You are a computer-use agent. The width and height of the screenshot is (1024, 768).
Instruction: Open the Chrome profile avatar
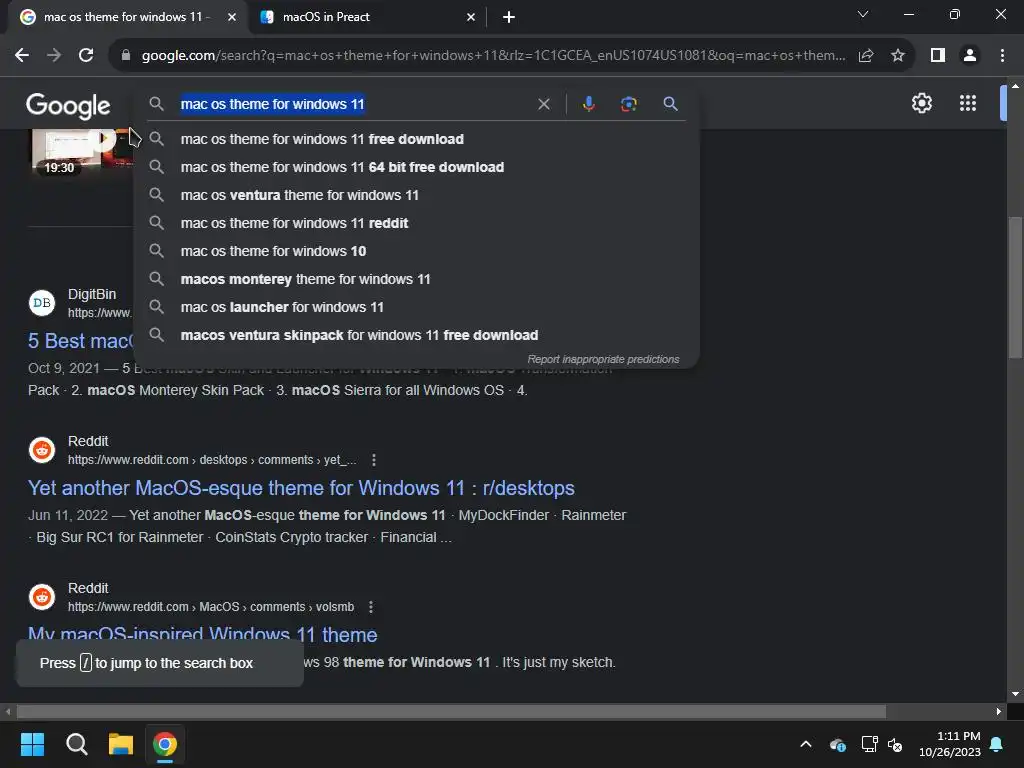pos(970,56)
